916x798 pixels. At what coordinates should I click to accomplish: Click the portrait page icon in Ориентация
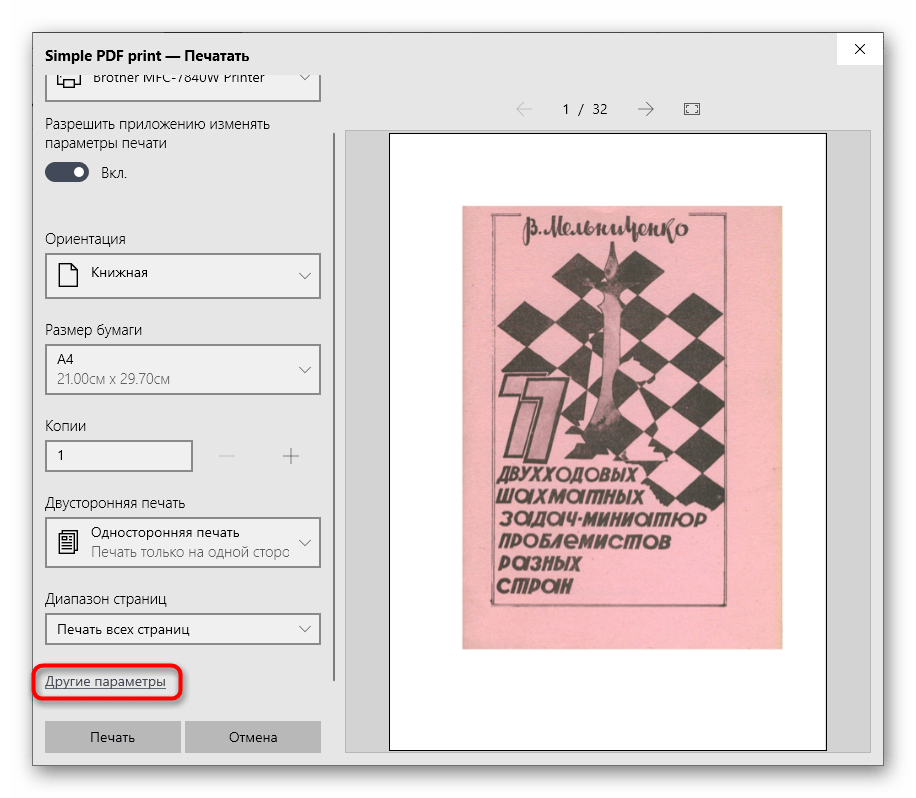[68, 275]
